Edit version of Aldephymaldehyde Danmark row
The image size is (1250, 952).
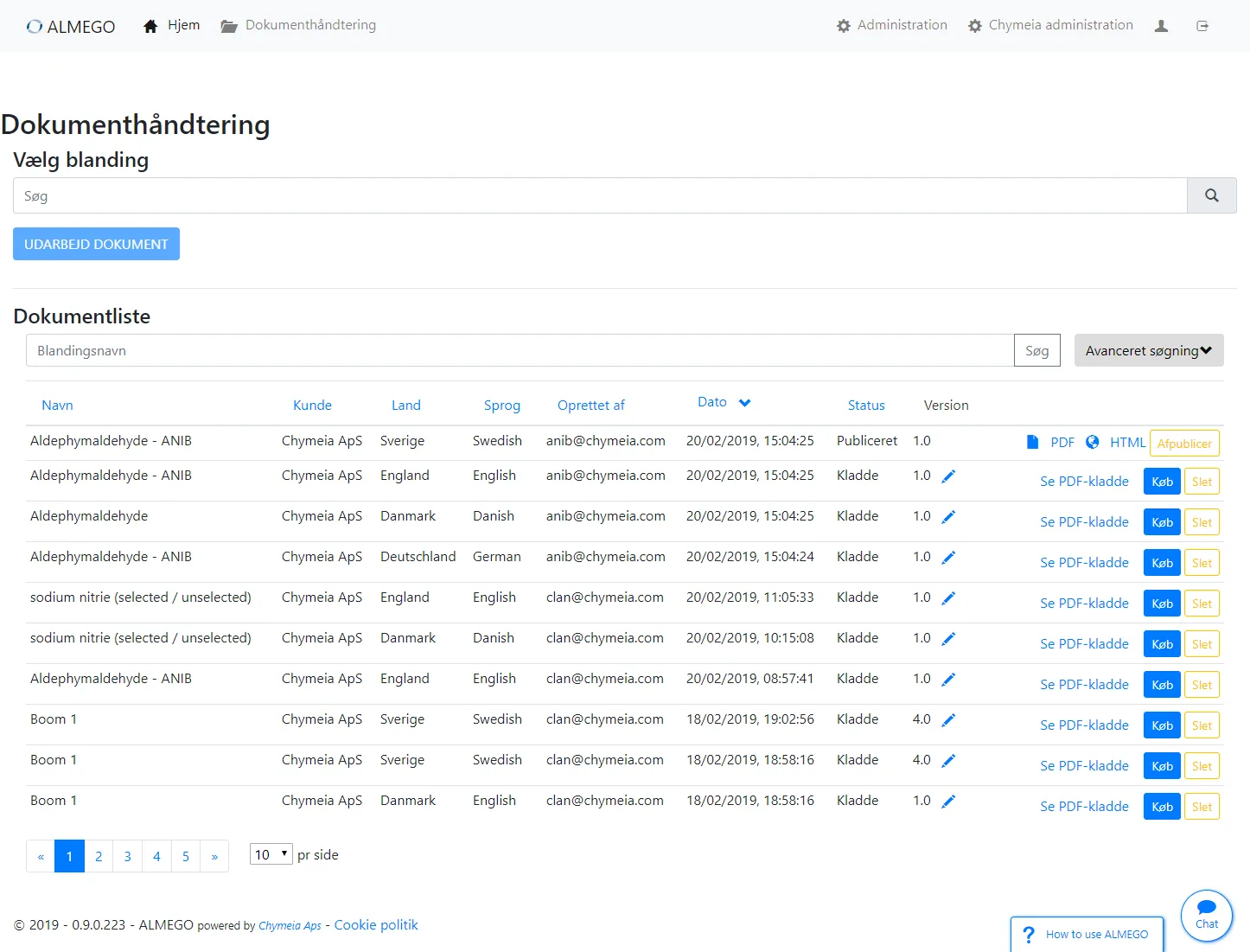[948, 516]
